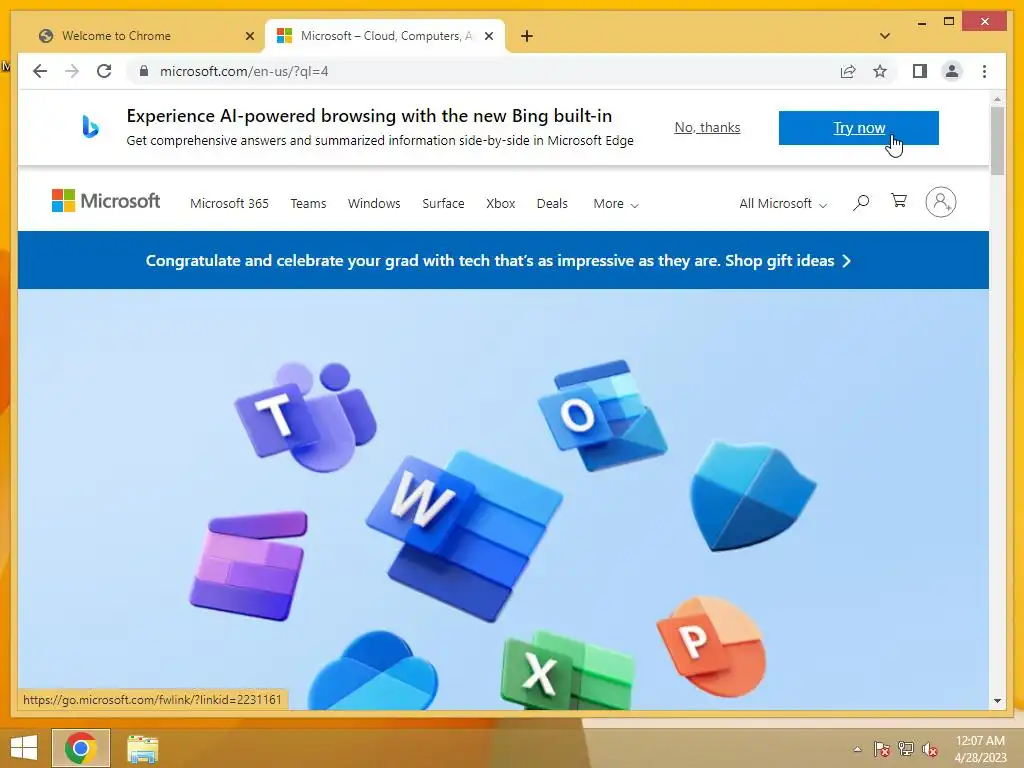Click the forward navigation arrow
This screenshot has width=1024, height=768.
[72, 71]
